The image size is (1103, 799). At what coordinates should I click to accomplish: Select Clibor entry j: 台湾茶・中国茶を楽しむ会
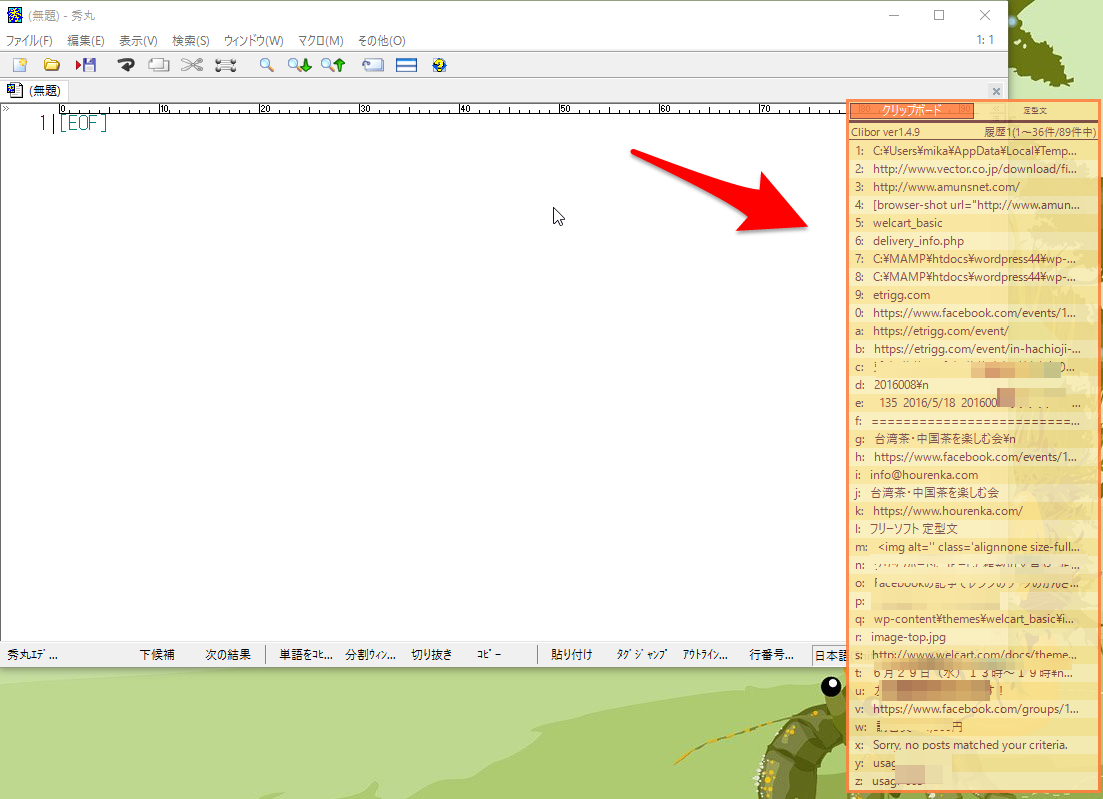coord(973,493)
